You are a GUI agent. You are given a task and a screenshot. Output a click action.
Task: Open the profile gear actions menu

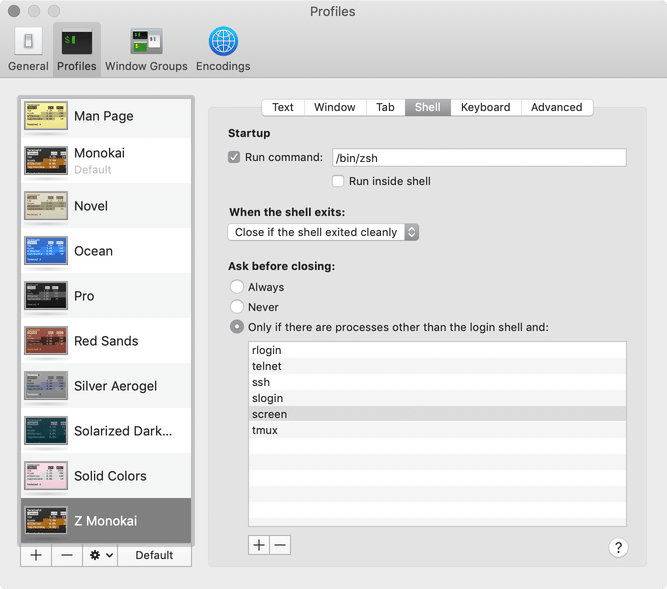100,555
